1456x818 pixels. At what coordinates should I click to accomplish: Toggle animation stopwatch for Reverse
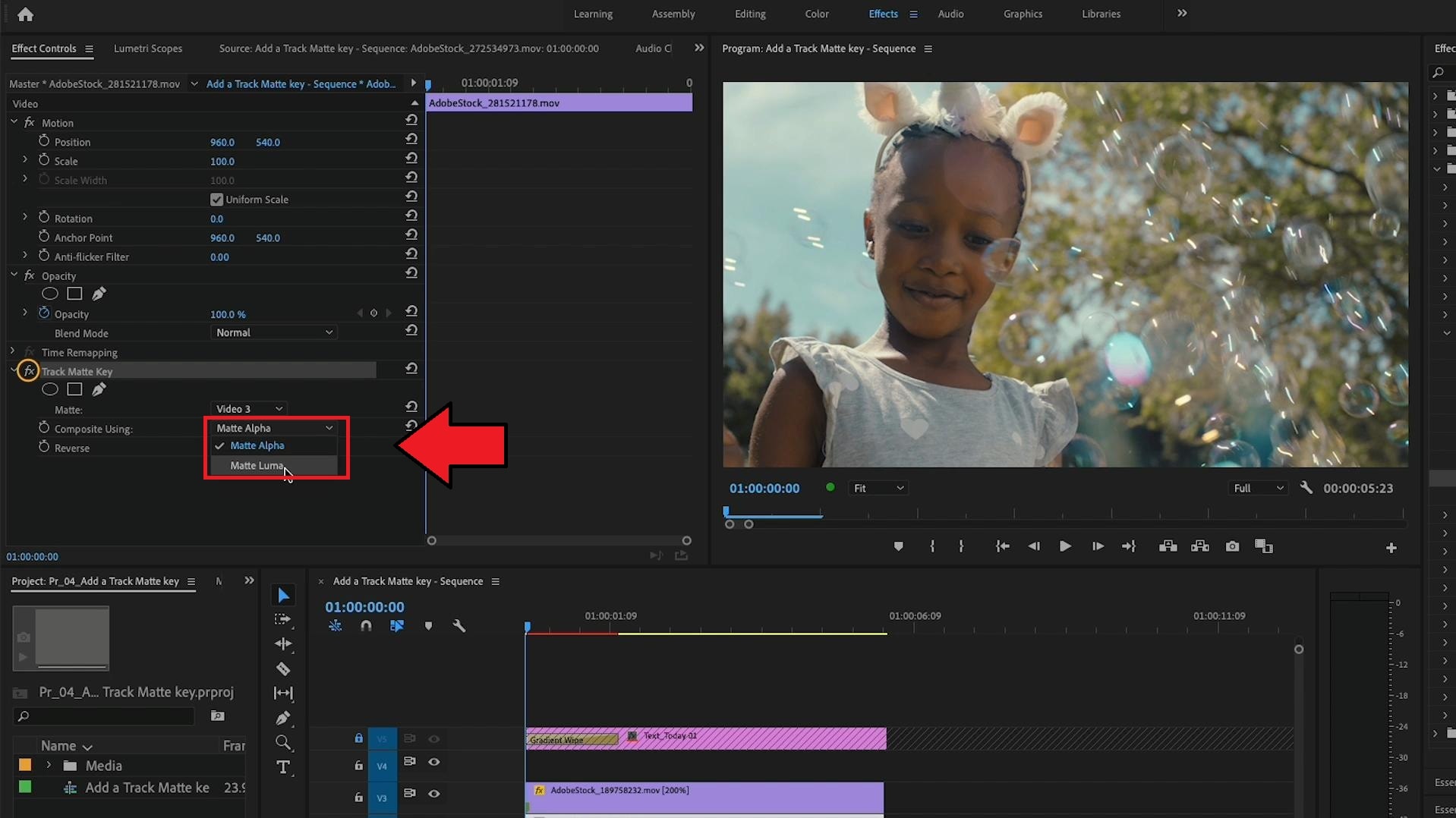point(44,447)
